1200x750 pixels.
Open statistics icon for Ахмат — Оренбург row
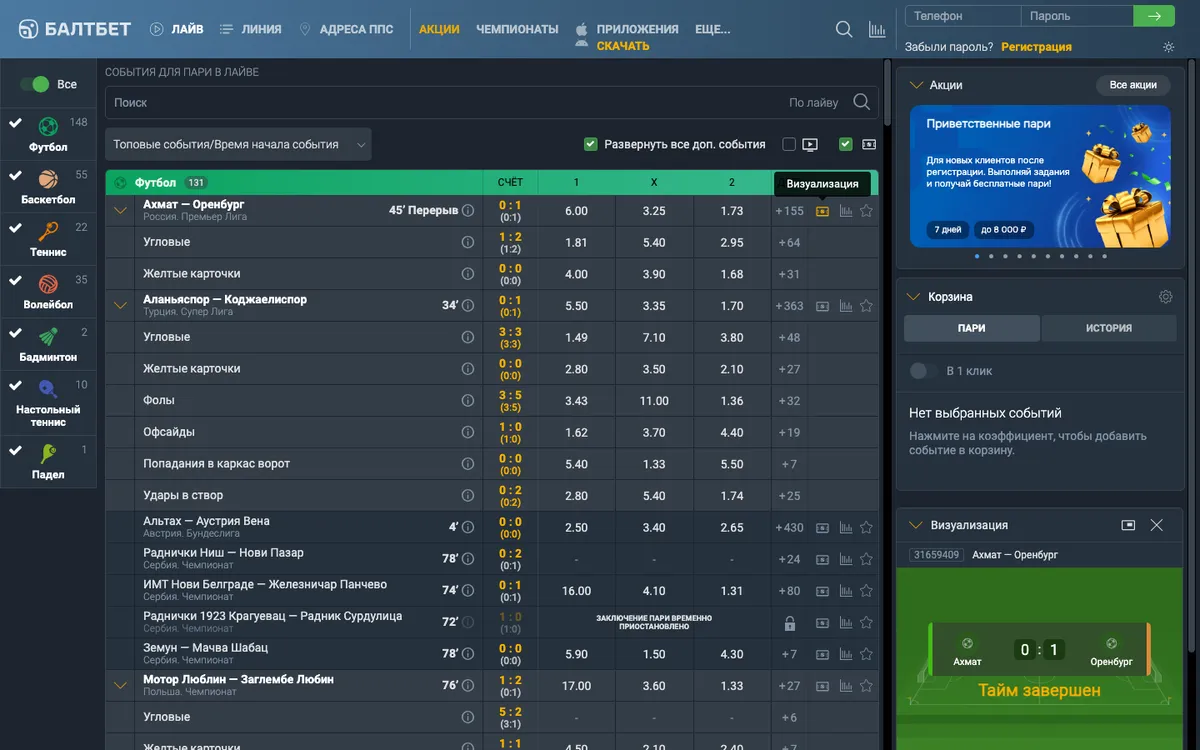pos(846,211)
